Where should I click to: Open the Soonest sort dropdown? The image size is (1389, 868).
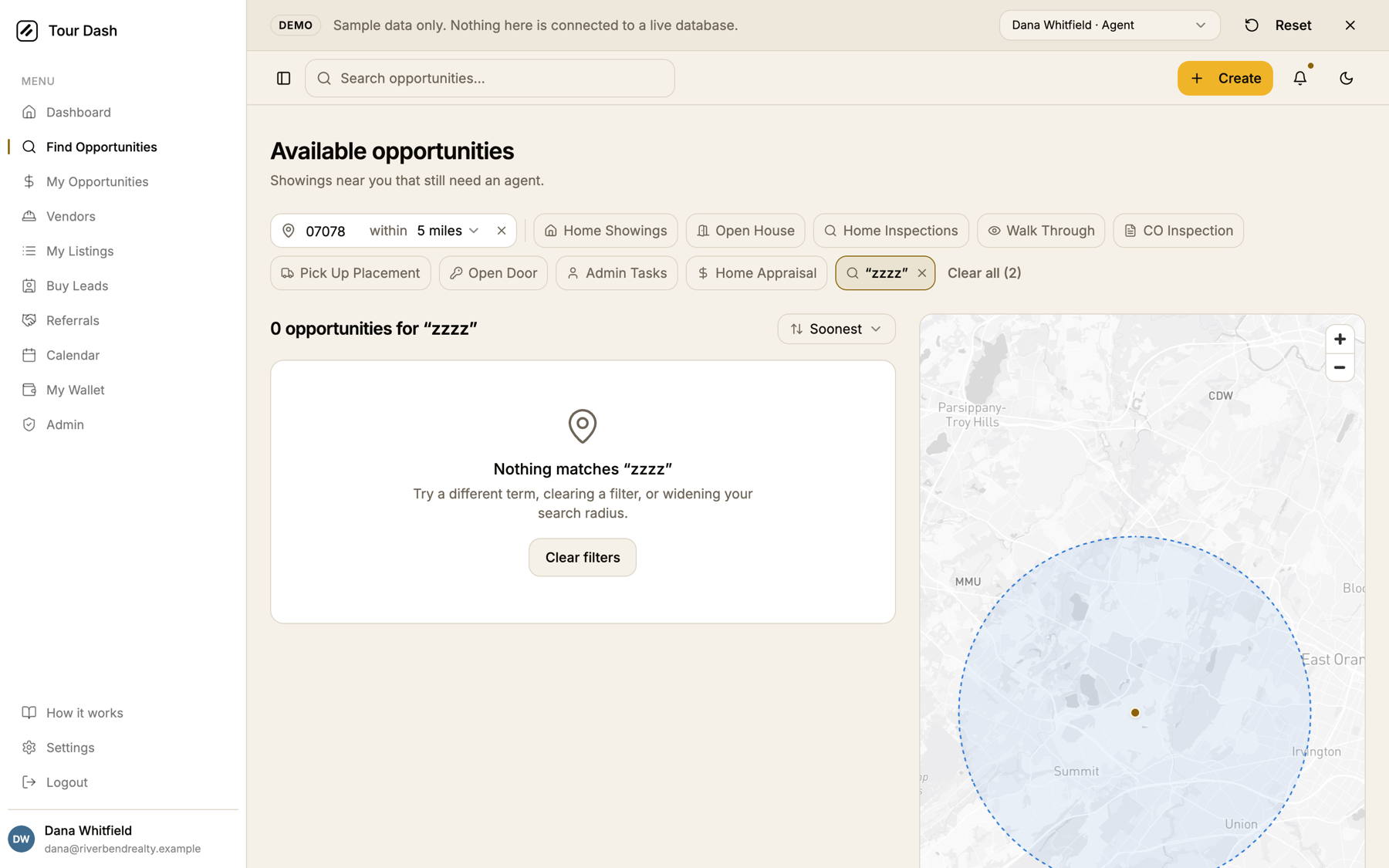pyautogui.click(x=836, y=329)
